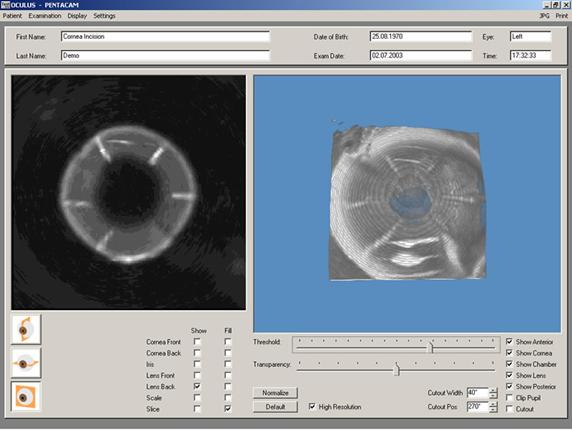Uncheck Show Posterior checkbox
Screen dimensions: 572x430
[509, 386]
